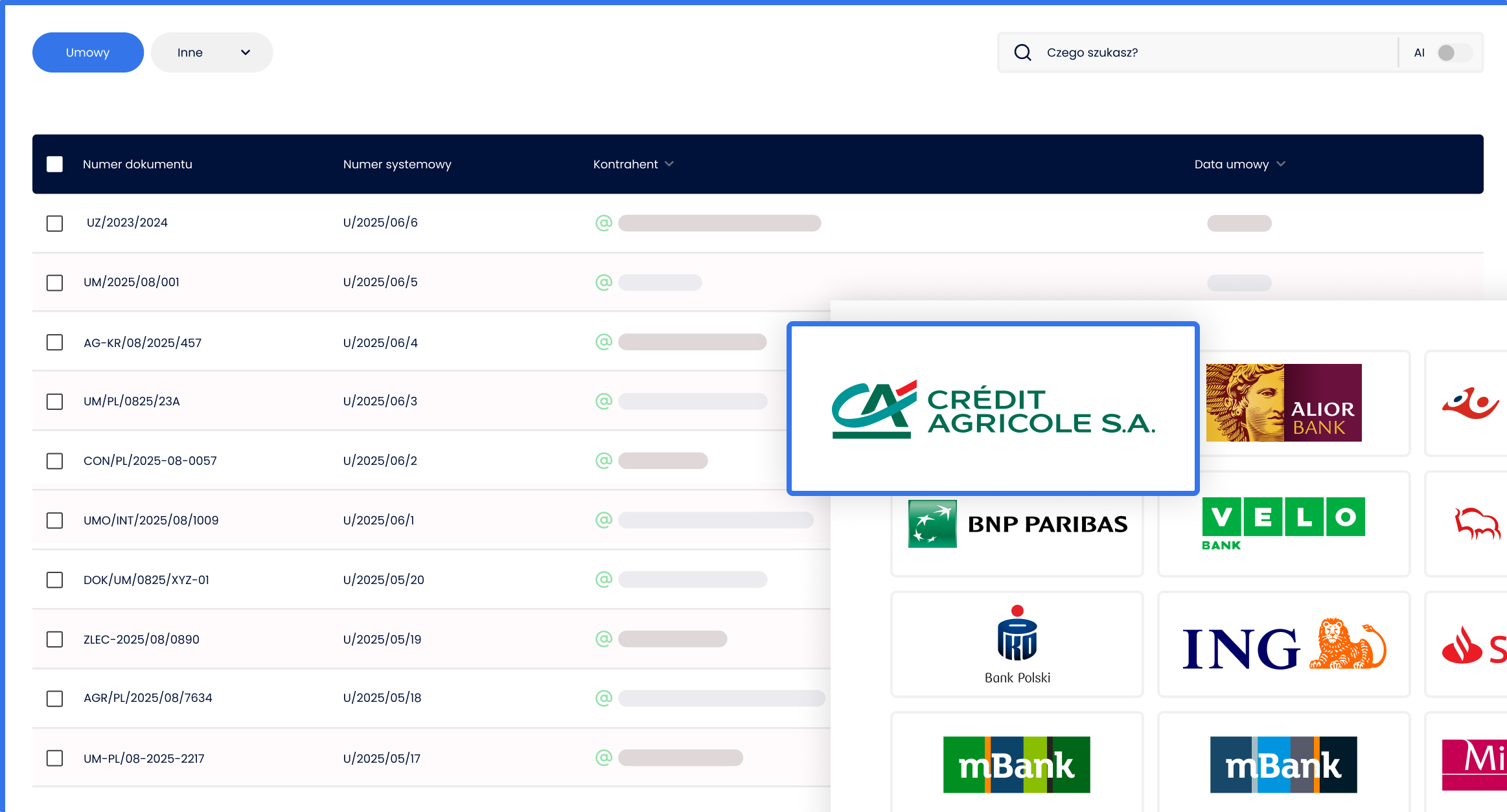Select the Alior Bank logo tile
1507x812 pixels.
point(1283,403)
